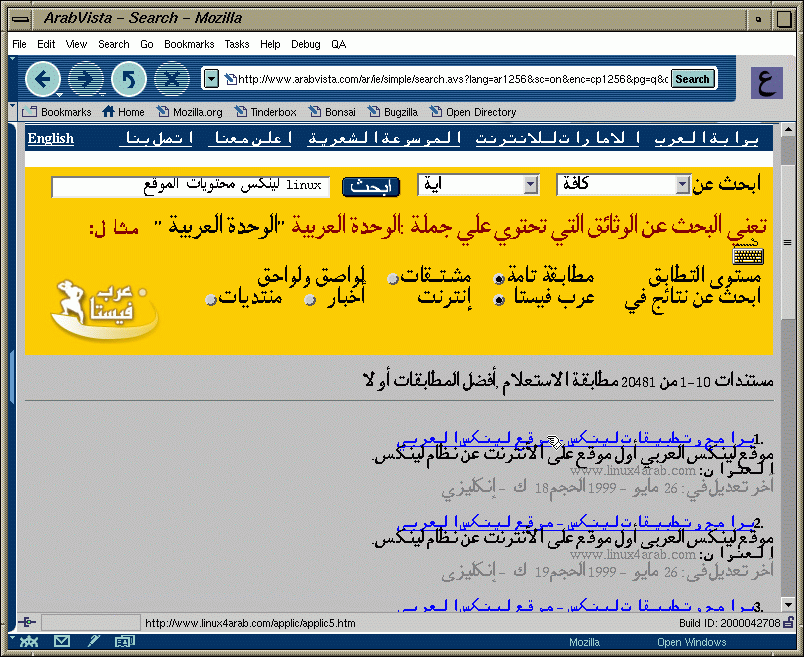Open the QA menu
This screenshot has height=657, width=804.
[338, 44]
